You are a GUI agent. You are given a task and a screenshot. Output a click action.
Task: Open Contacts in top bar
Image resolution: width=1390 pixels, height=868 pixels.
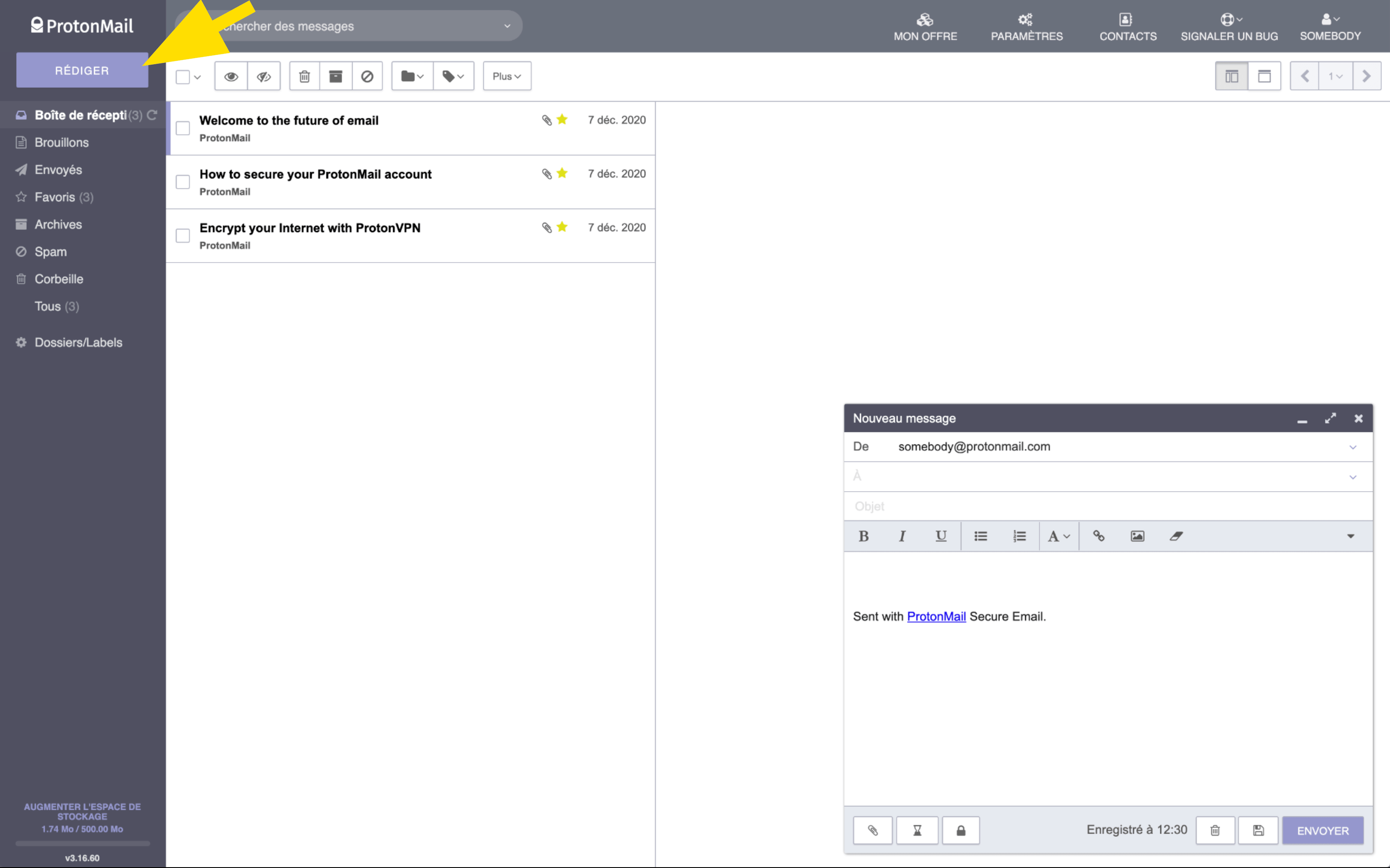click(1128, 27)
